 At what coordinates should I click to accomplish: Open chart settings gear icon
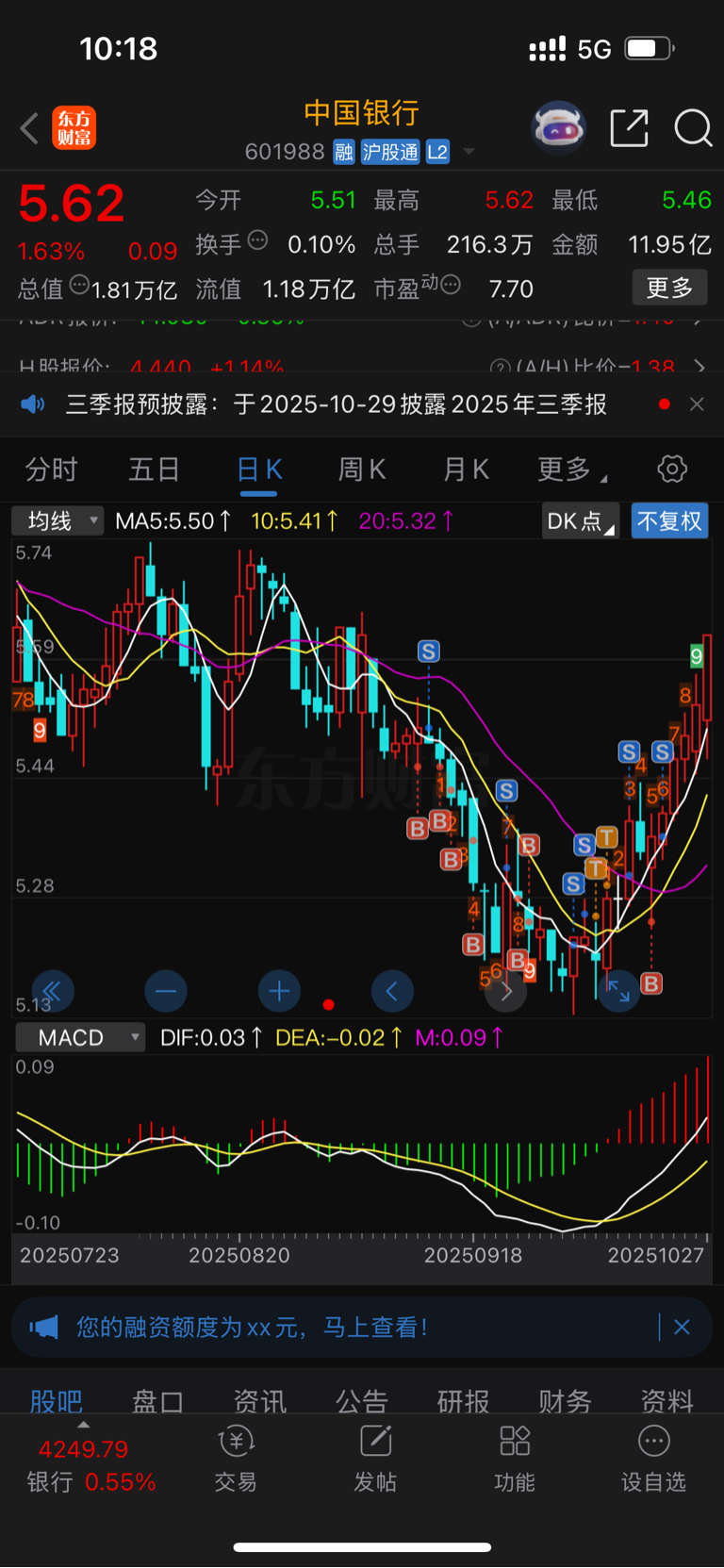[x=671, y=469]
